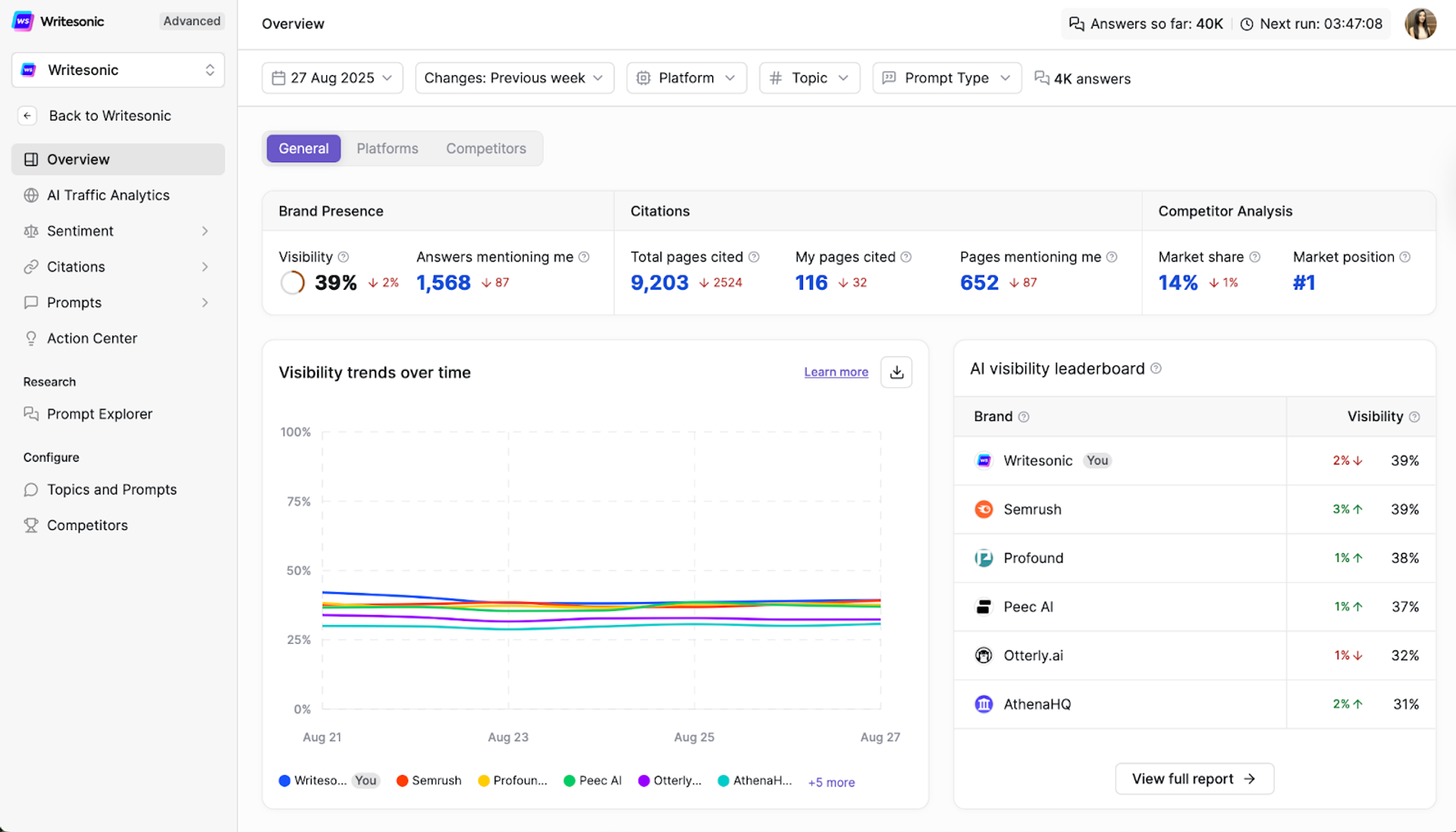Click the 1,568 answers mentioning me value
The width and height of the screenshot is (1456, 832).
[x=444, y=283]
